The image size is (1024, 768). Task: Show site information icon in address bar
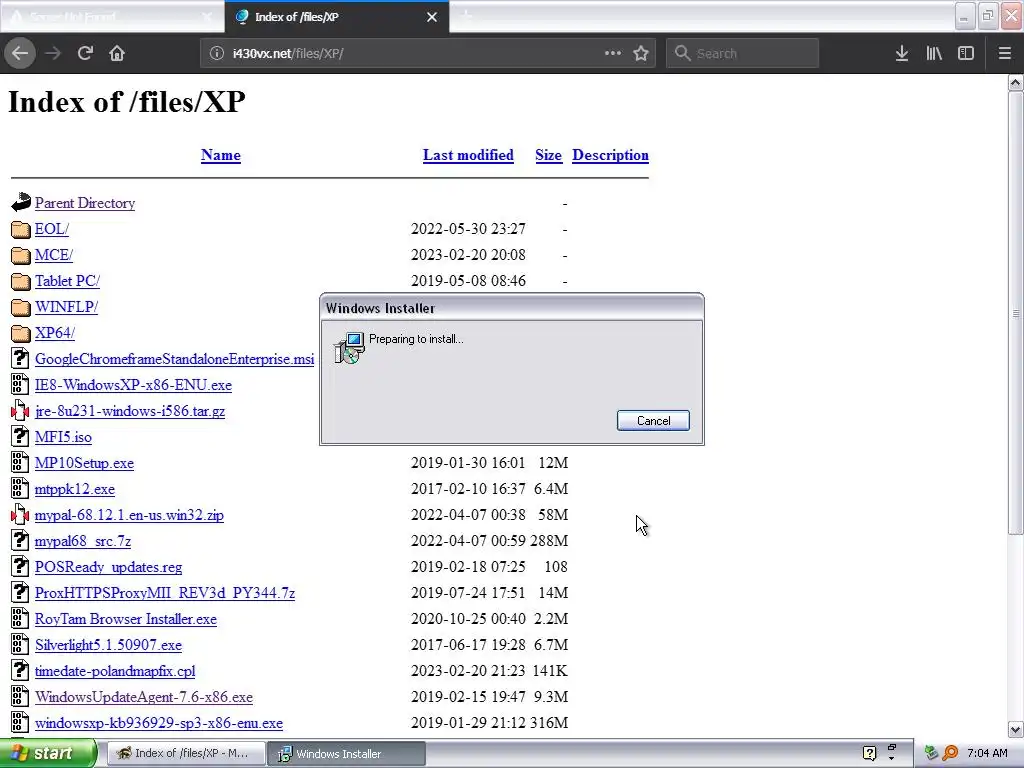click(x=217, y=53)
